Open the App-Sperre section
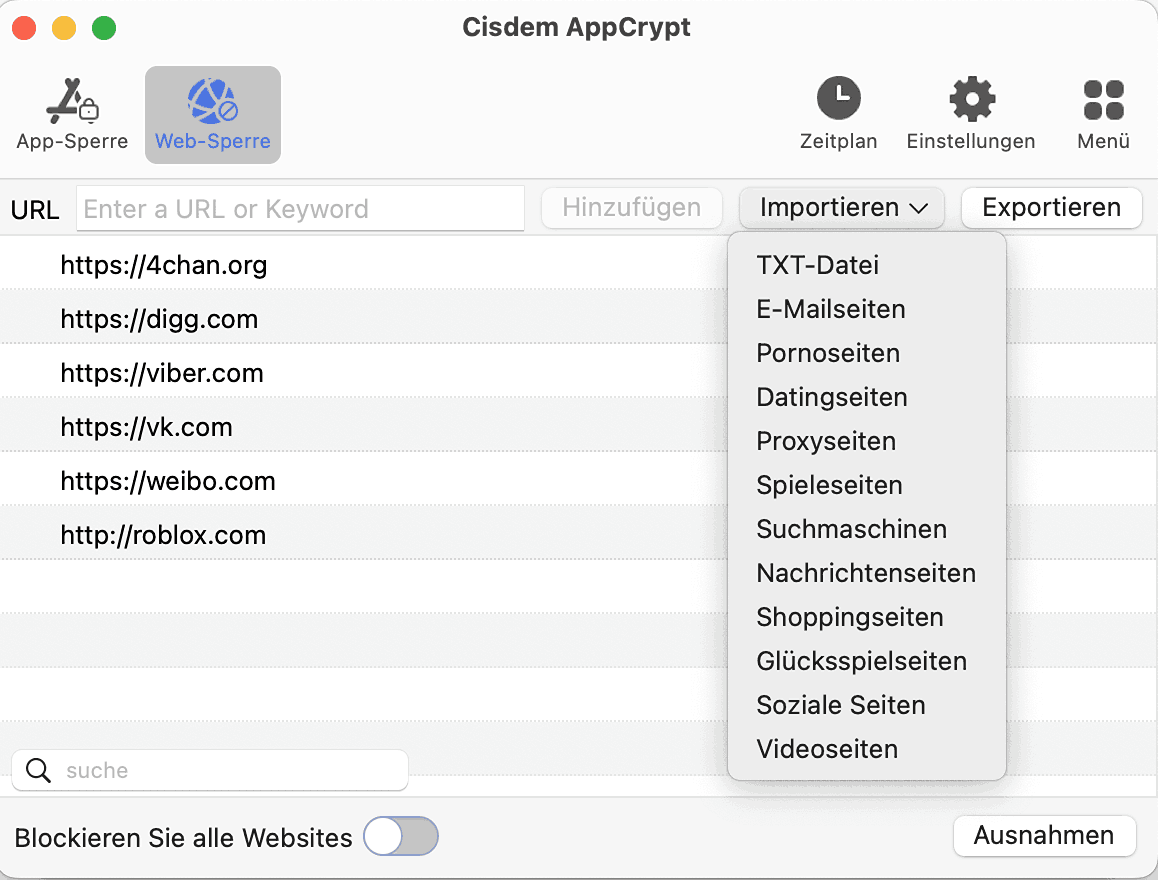The height and width of the screenshot is (880, 1158). pyautogui.click(x=72, y=114)
